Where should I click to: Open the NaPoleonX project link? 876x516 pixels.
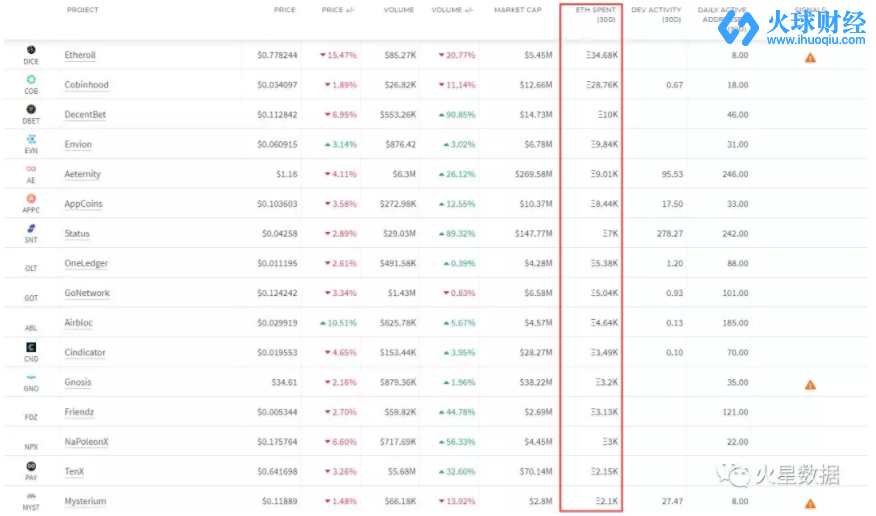[87, 442]
